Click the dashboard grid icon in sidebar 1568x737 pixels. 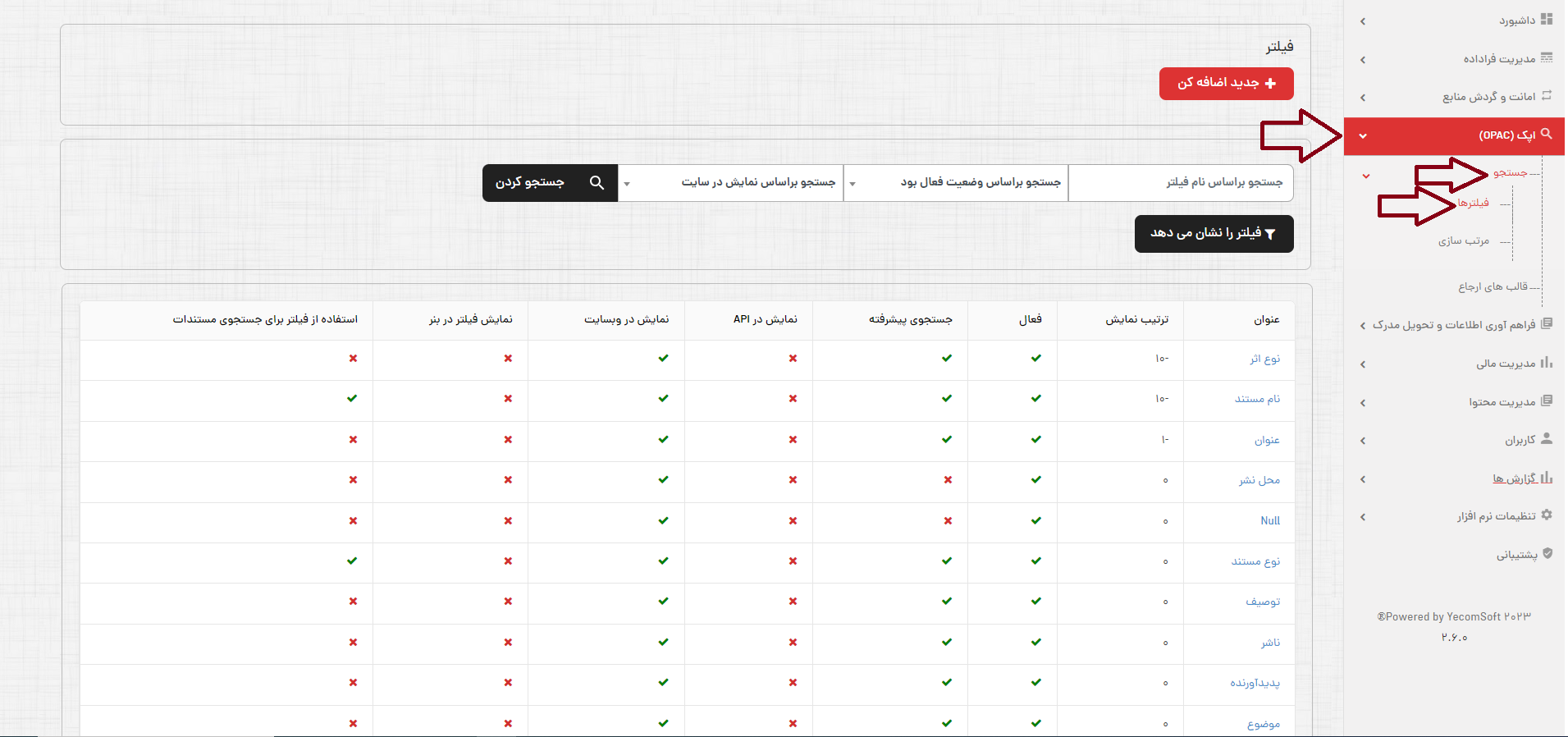1547,20
